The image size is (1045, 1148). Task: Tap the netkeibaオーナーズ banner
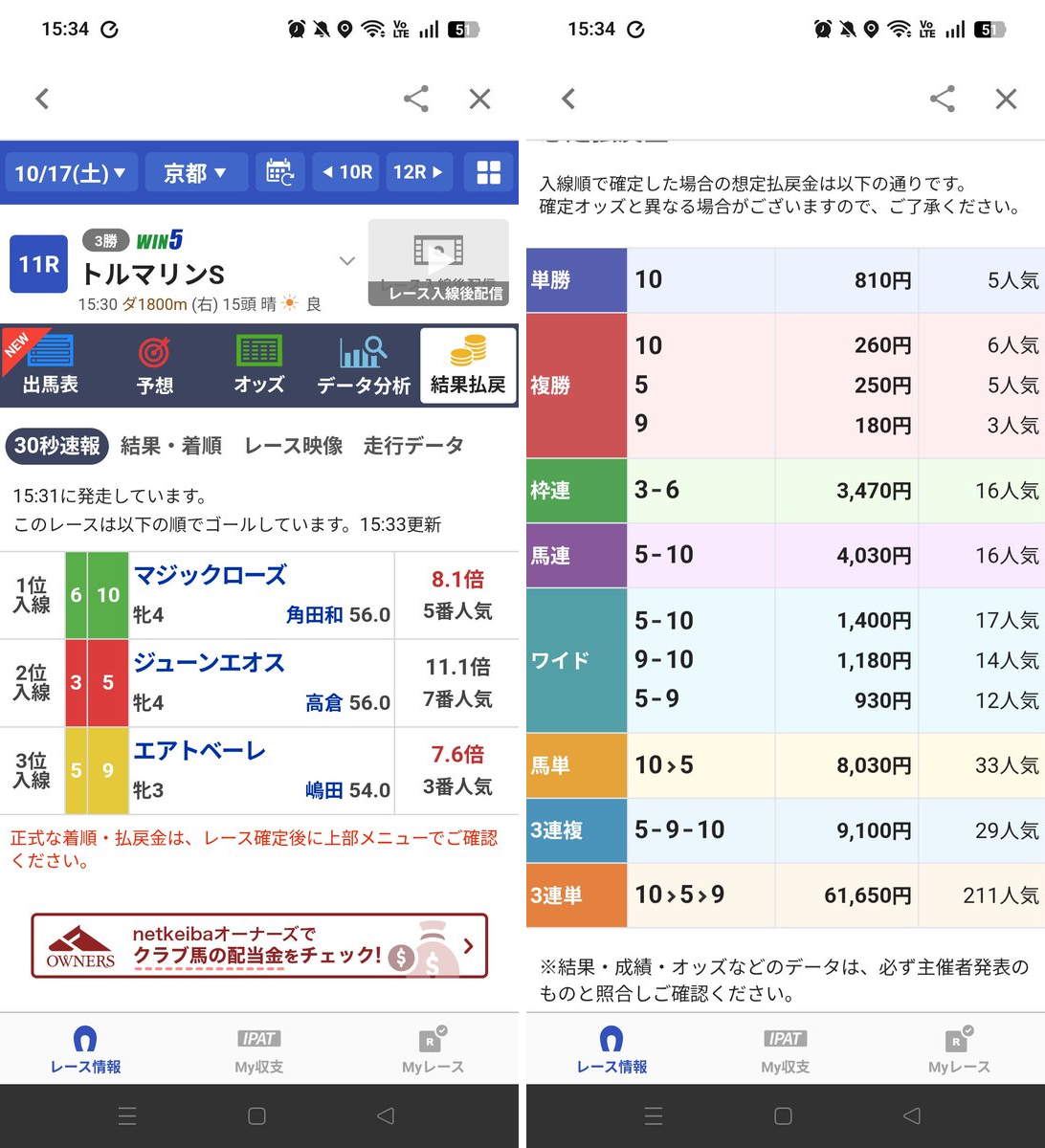click(259, 946)
